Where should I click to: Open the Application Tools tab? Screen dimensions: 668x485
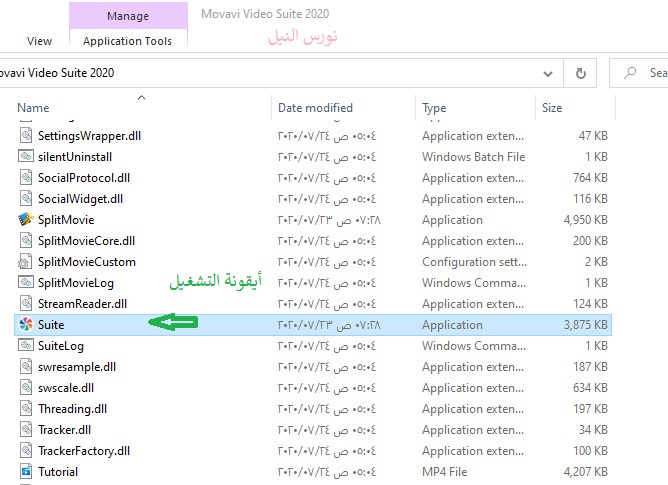127,41
